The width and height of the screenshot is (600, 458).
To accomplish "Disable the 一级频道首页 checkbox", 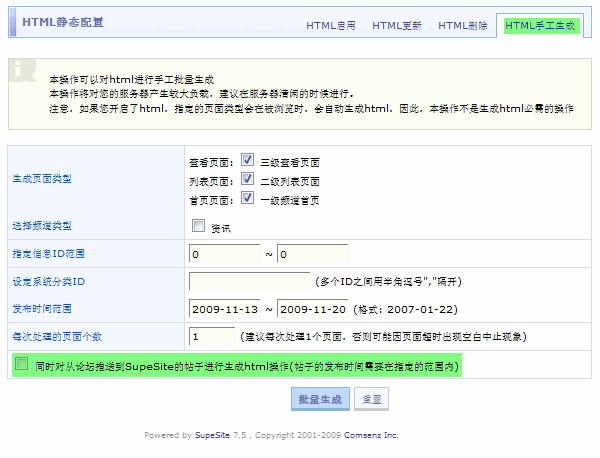I will pos(247,198).
